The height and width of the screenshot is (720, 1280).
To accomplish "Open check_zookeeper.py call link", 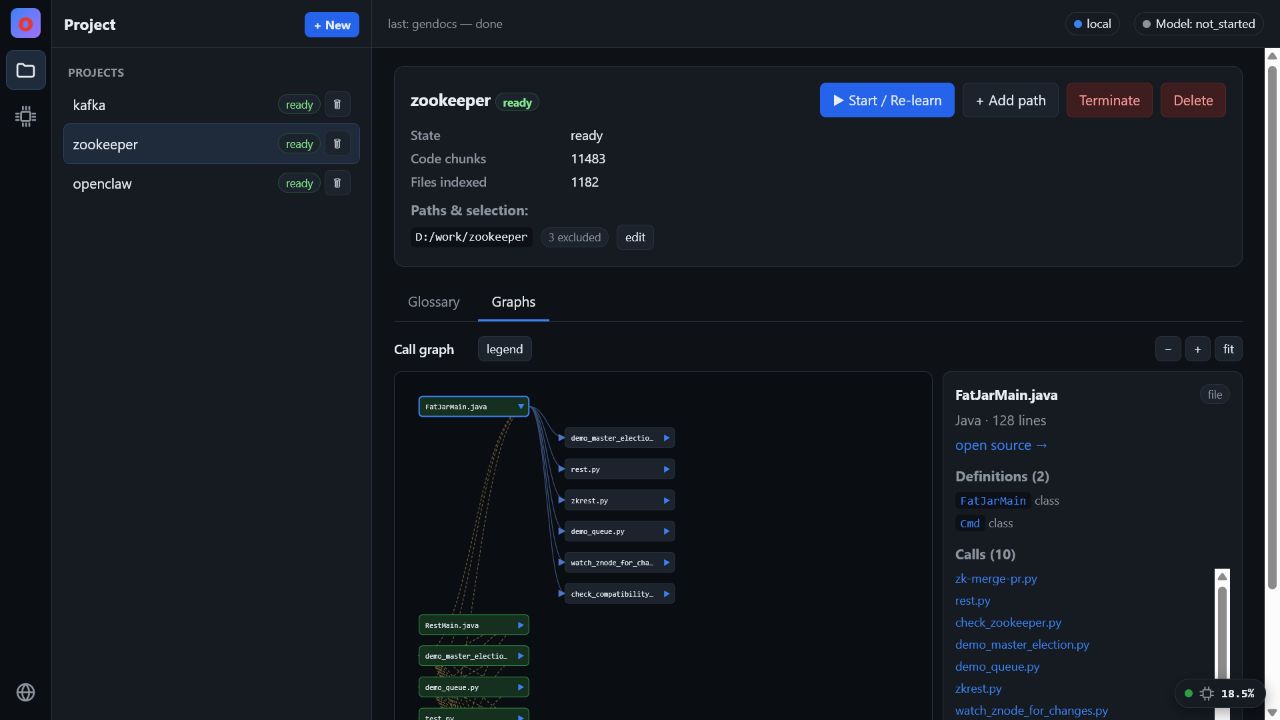I will pos(1008,623).
